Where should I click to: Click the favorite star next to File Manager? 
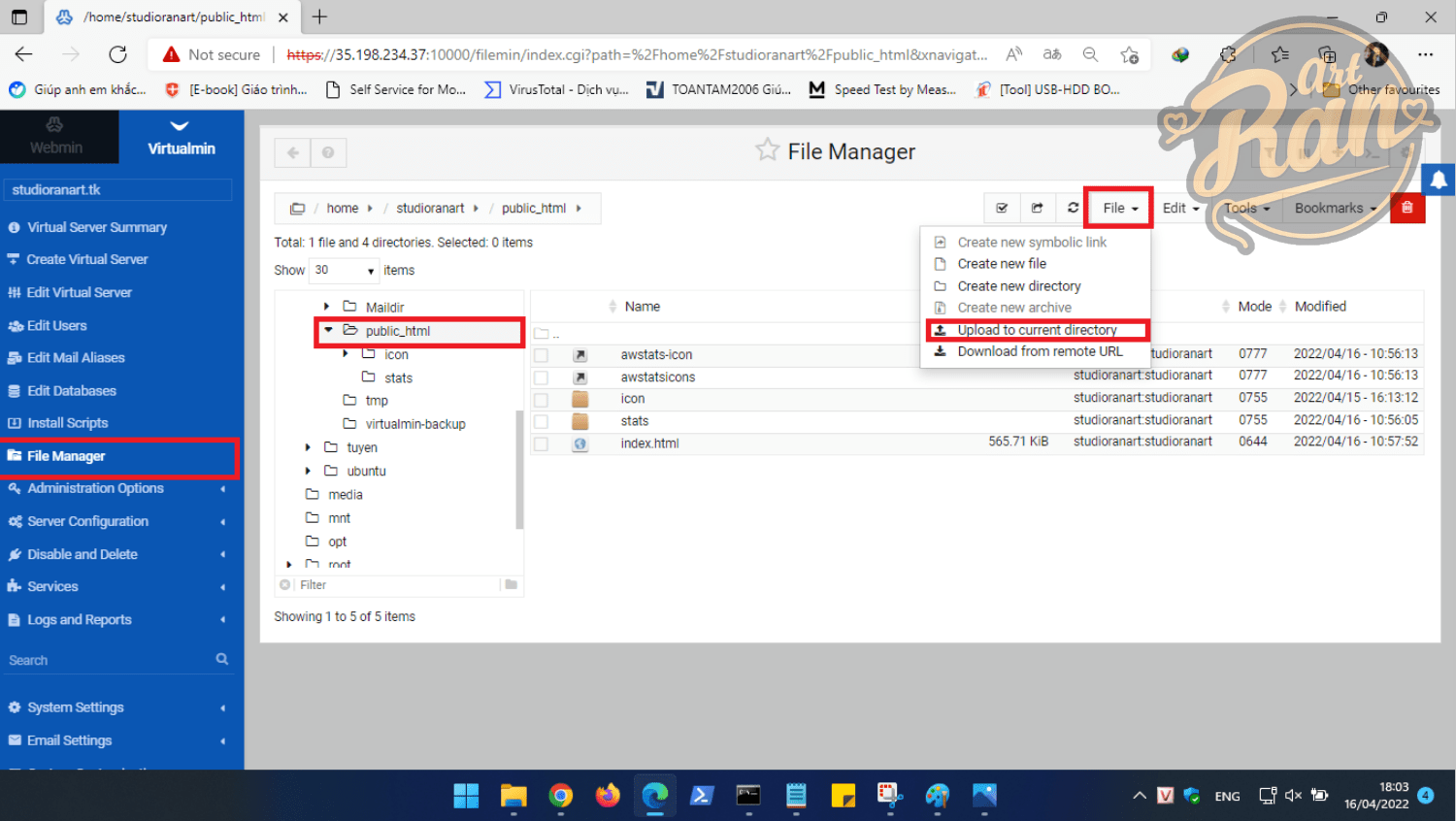pos(767,149)
